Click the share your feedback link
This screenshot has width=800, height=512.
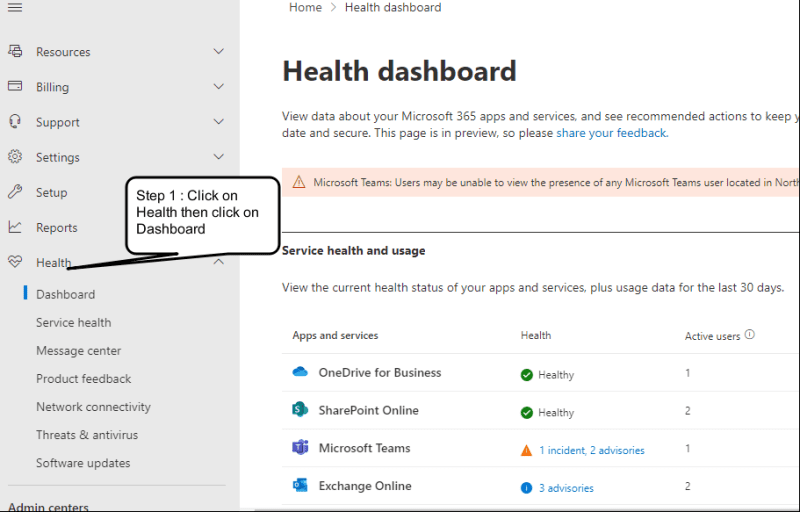pyautogui.click(x=611, y=133)
